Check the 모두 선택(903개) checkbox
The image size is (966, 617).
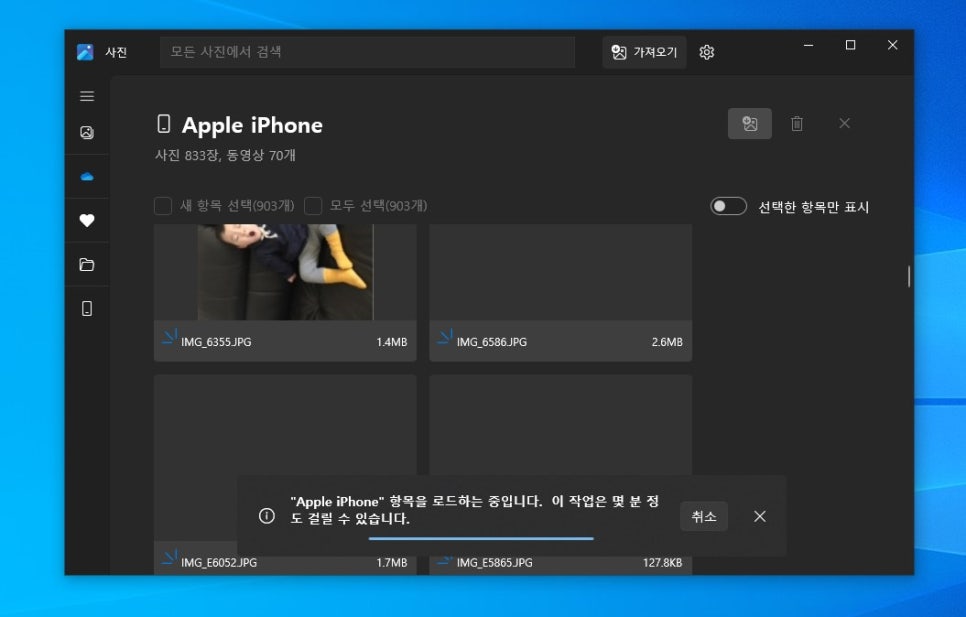[313, 206]
